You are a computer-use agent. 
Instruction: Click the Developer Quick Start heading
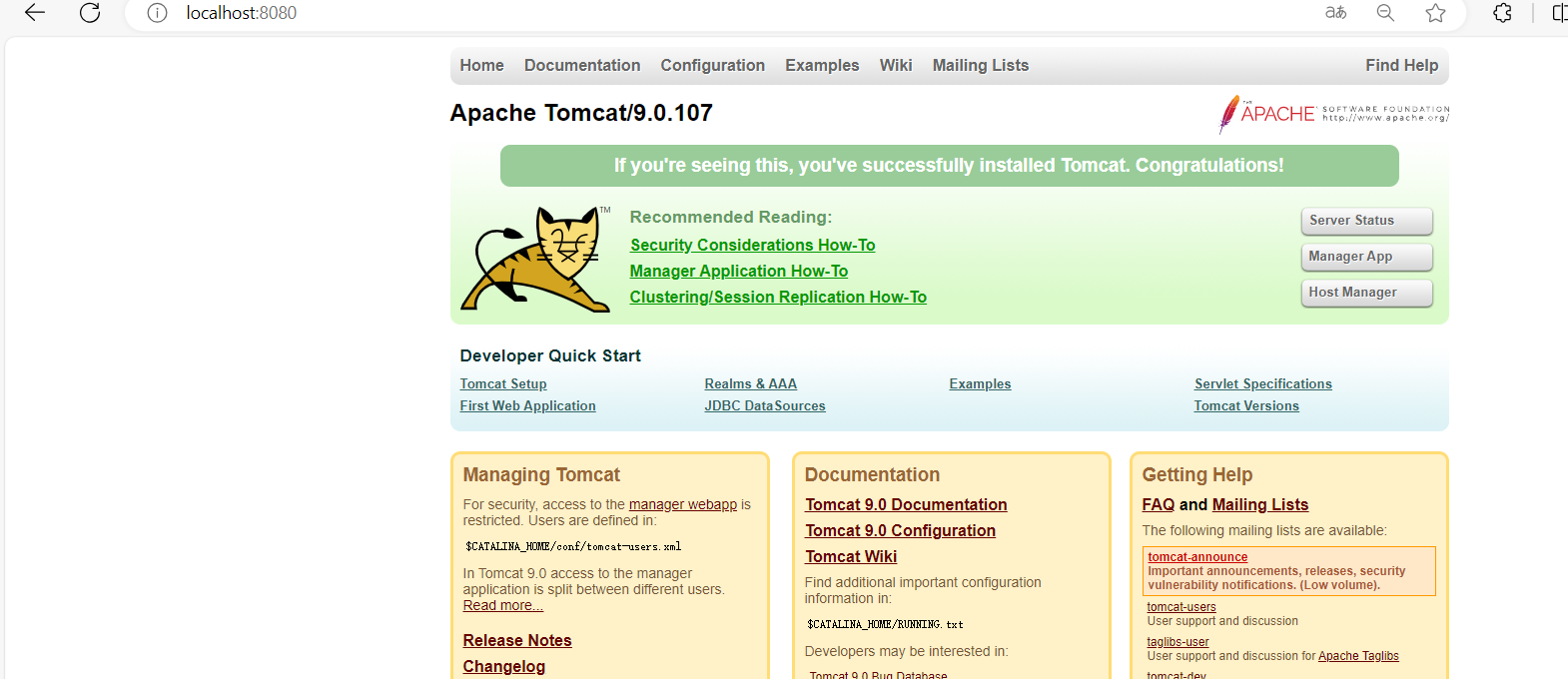coord(550,355)
